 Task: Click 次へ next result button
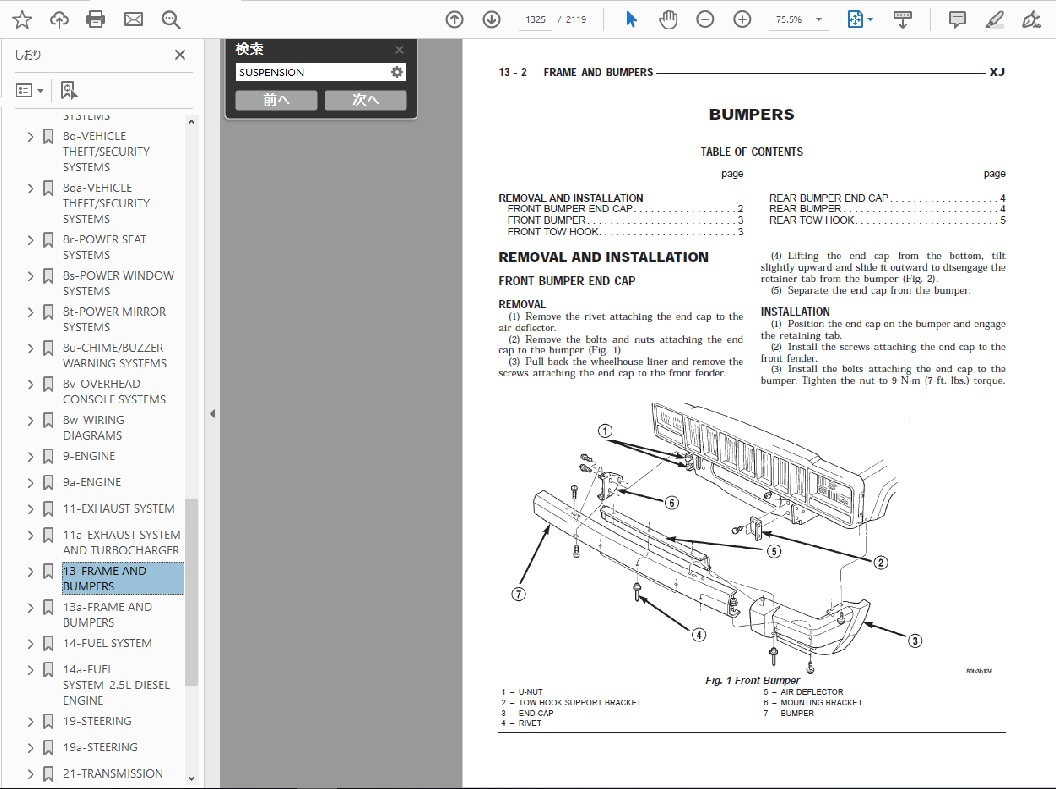click(366, 100)
